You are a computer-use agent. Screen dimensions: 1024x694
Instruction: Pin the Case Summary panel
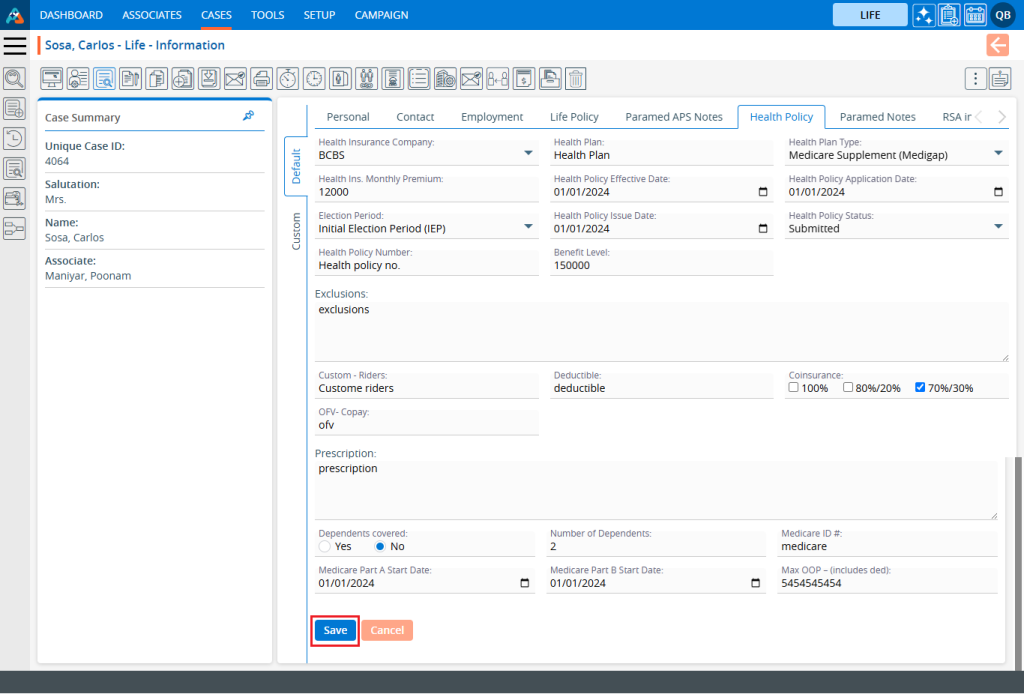[249, 116]
